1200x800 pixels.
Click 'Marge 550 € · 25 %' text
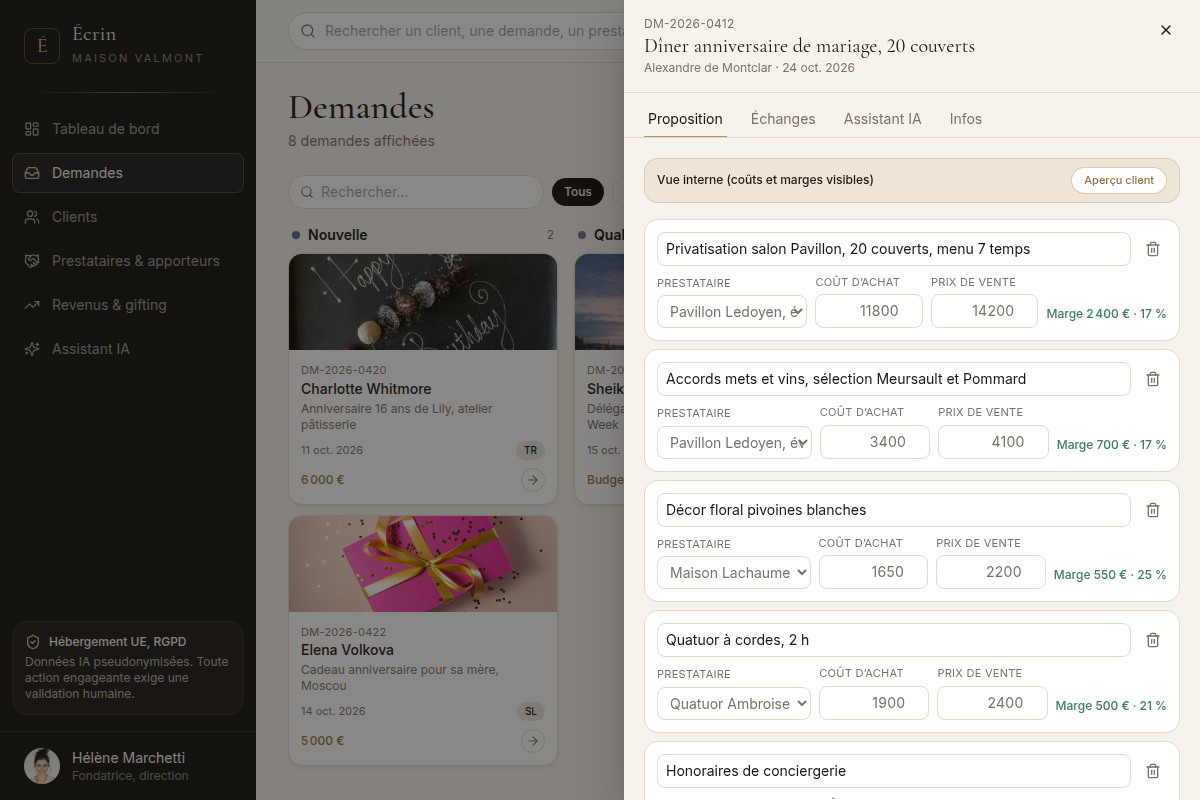point(1110,575)
